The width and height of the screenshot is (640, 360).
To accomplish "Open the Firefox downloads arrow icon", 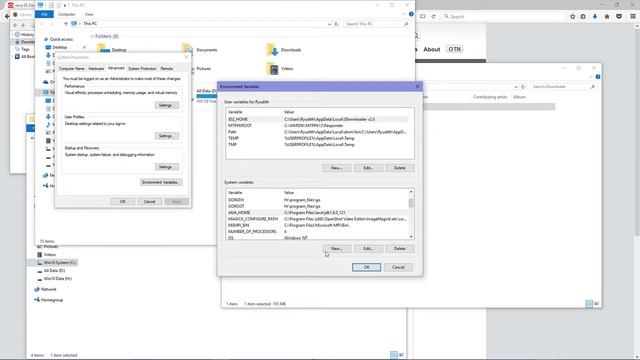I will click(595, 16).
